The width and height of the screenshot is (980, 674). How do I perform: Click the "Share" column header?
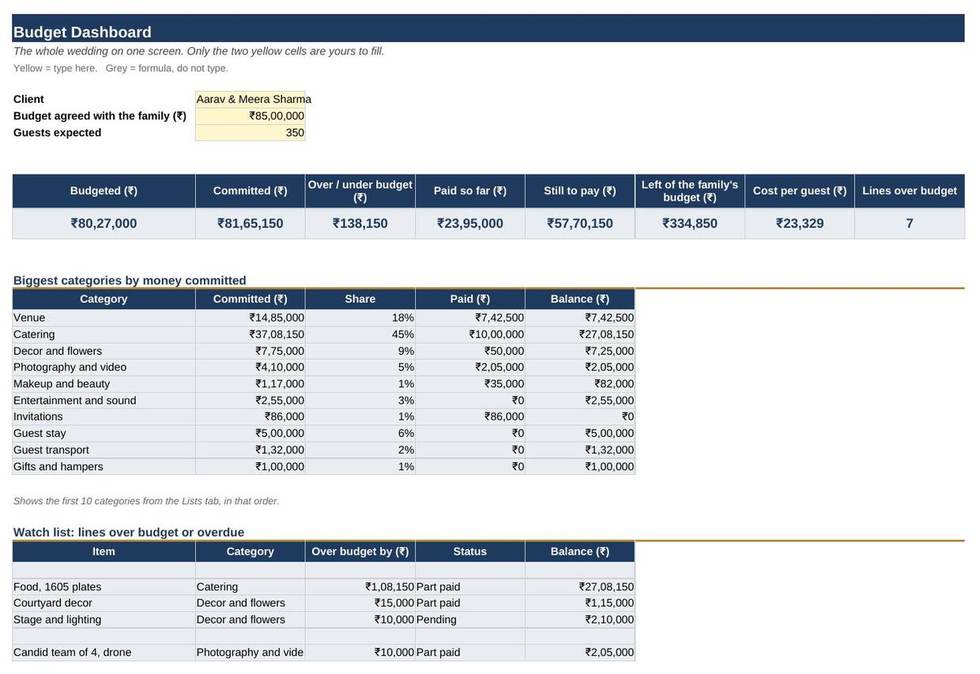360,299
